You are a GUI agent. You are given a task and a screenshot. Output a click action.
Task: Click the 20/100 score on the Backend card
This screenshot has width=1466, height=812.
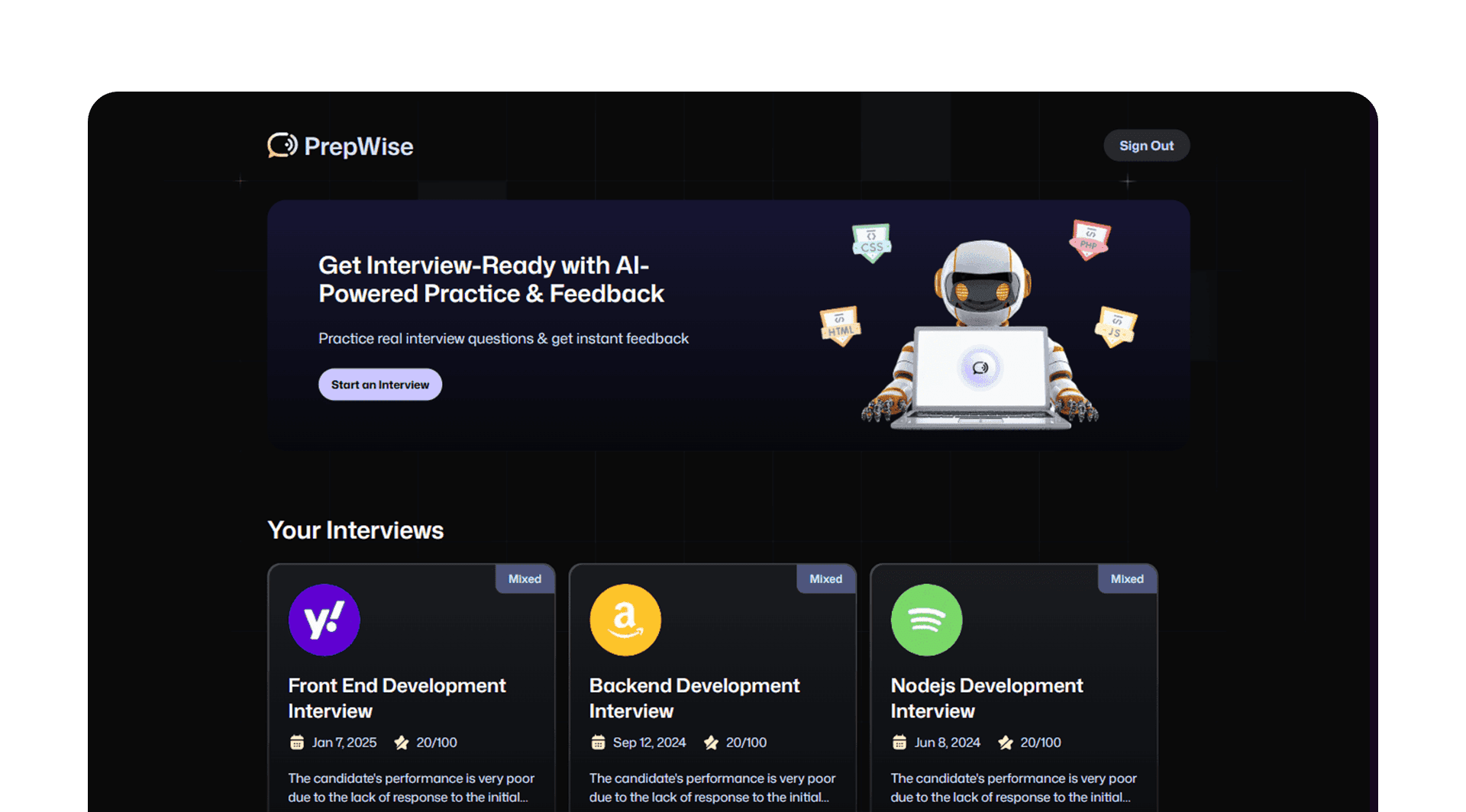click(x=746, y=743)
